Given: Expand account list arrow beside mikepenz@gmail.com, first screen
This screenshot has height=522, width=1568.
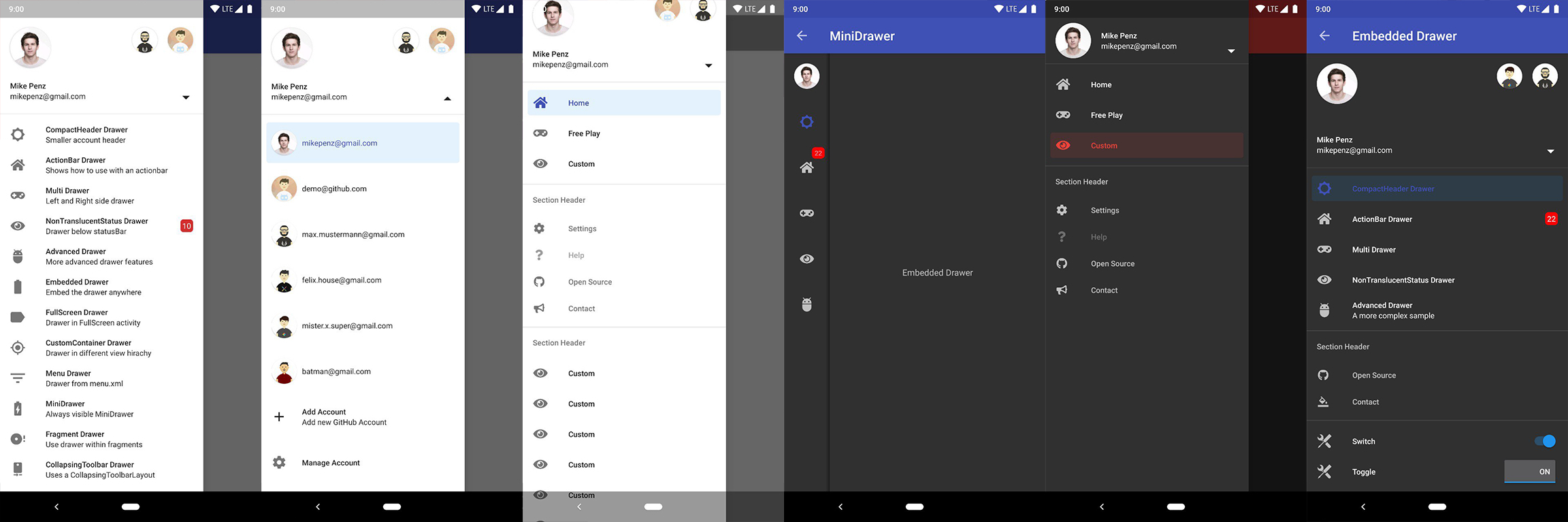Looking at the screenshot, I should coord(186,97).
